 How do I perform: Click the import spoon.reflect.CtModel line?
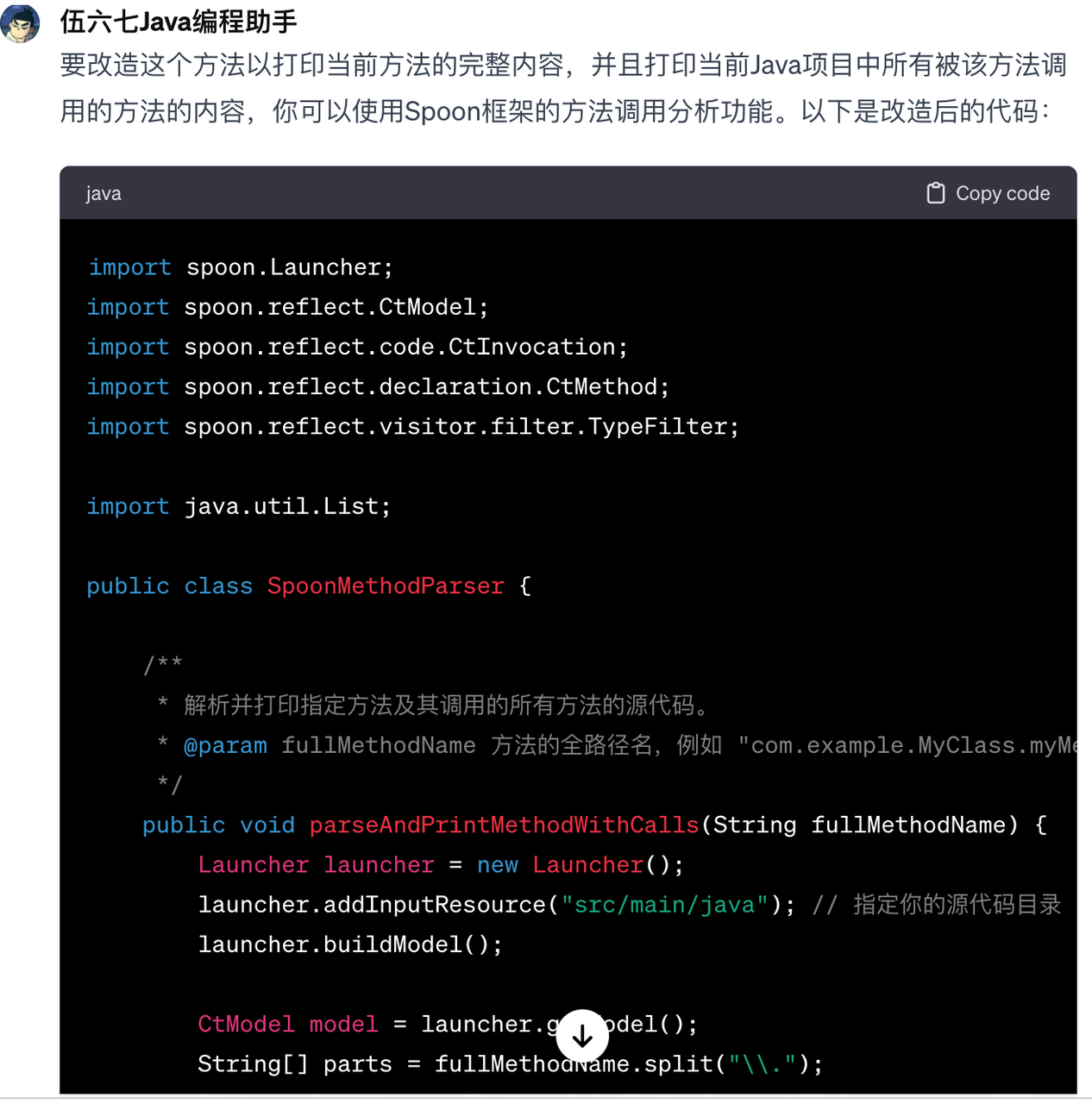coord(287,307)
